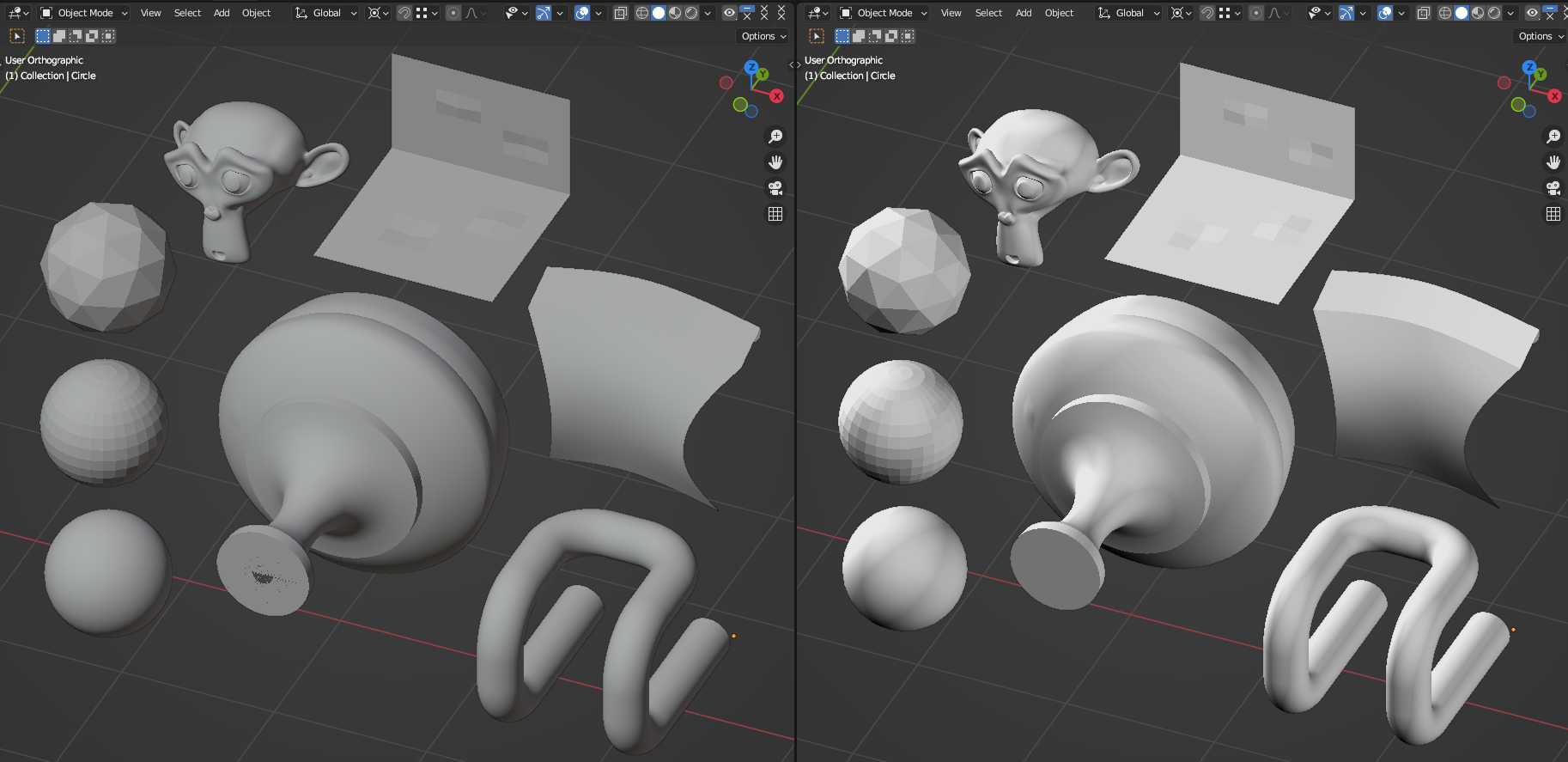Toggle proportional editing in left viewport
Image resolution: width=1568 pixels, height=762 pixels.
click(x=453, y=13)
